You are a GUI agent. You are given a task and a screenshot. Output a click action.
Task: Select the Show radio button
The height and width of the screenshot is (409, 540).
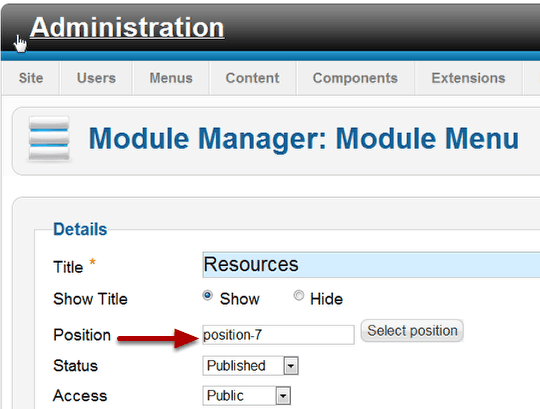[x=207, y=295]
